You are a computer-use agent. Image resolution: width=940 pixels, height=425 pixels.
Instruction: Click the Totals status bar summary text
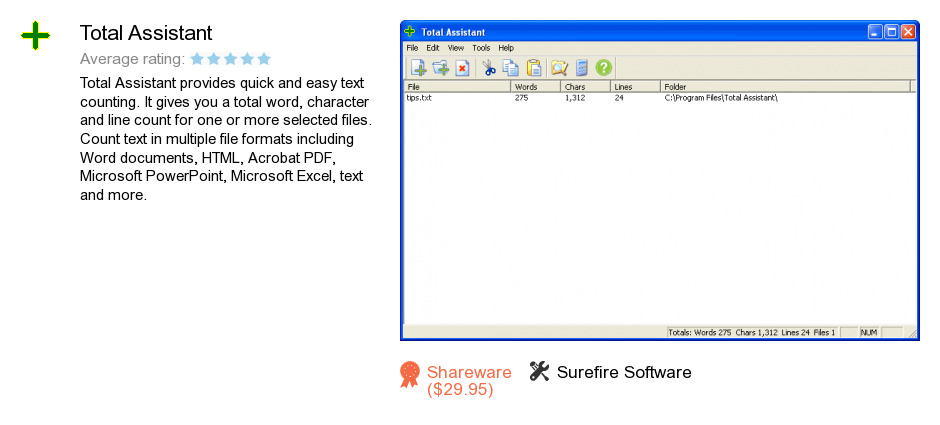click(x=752, y=332)
